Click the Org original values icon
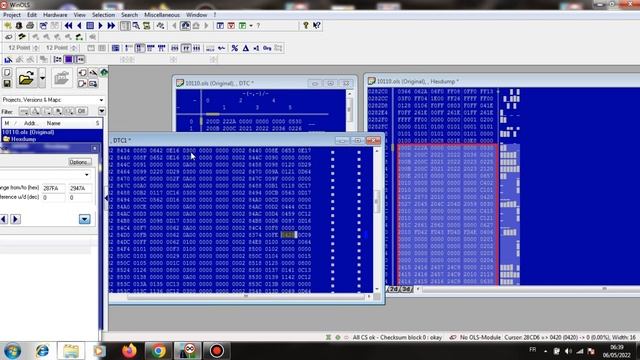Viewport: 640px width, 360px height. point(267,48)
